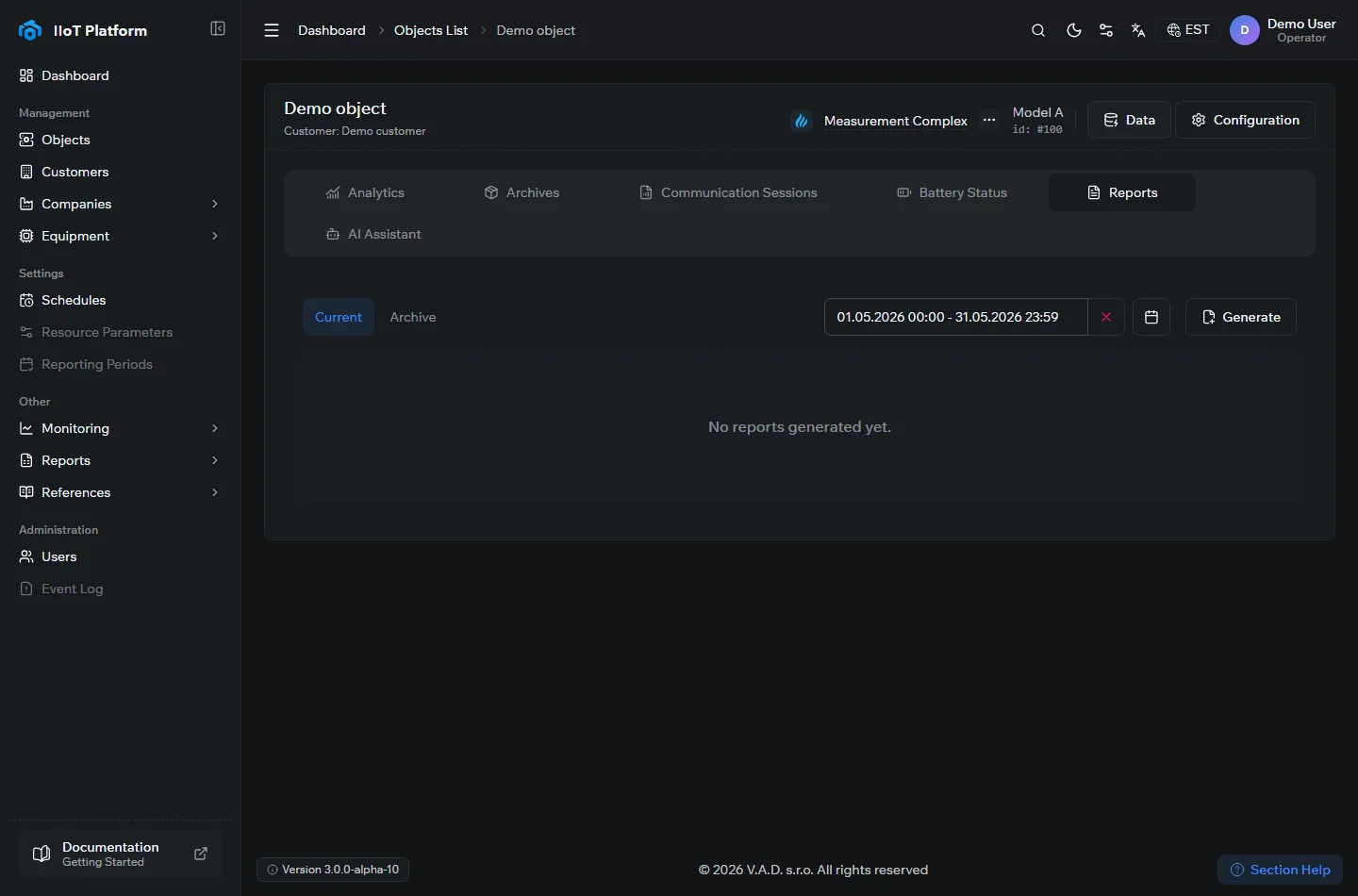This screenshot has width=1358, height=896.
Task: Expand the Equipment sidebar chevron
Action: coord(215,236)
